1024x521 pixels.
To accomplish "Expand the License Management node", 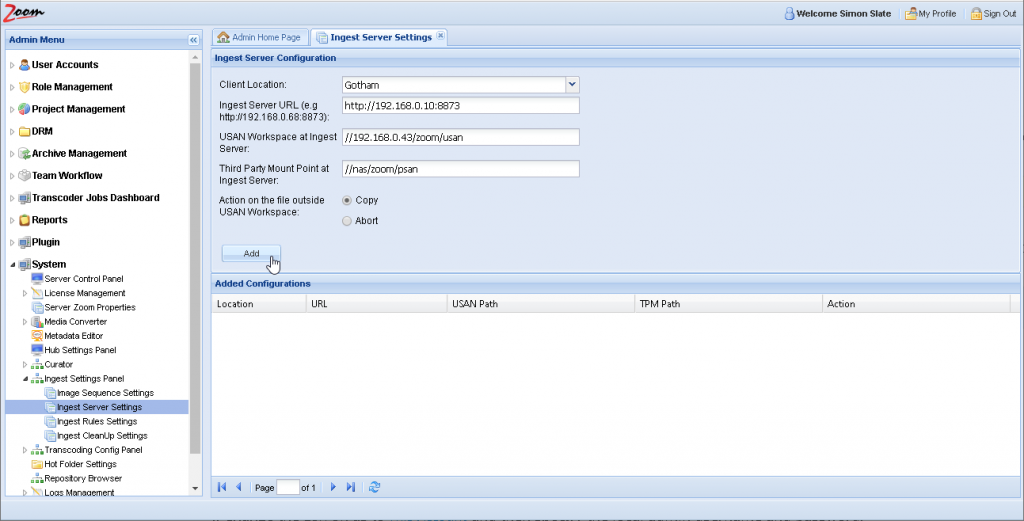I will coord(25,293).
